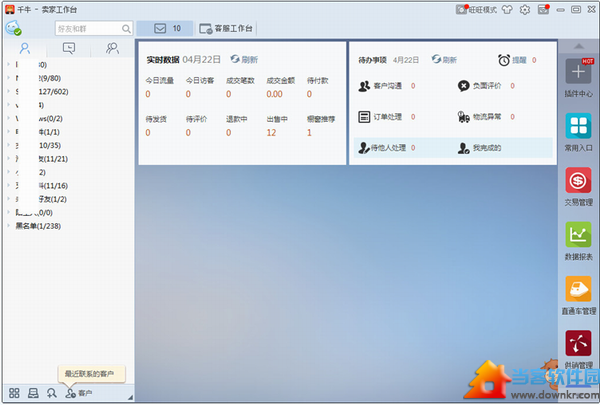Click the 负面评价 icon
The height and width of the screenshot is (405, 600).
pos(463,86)
